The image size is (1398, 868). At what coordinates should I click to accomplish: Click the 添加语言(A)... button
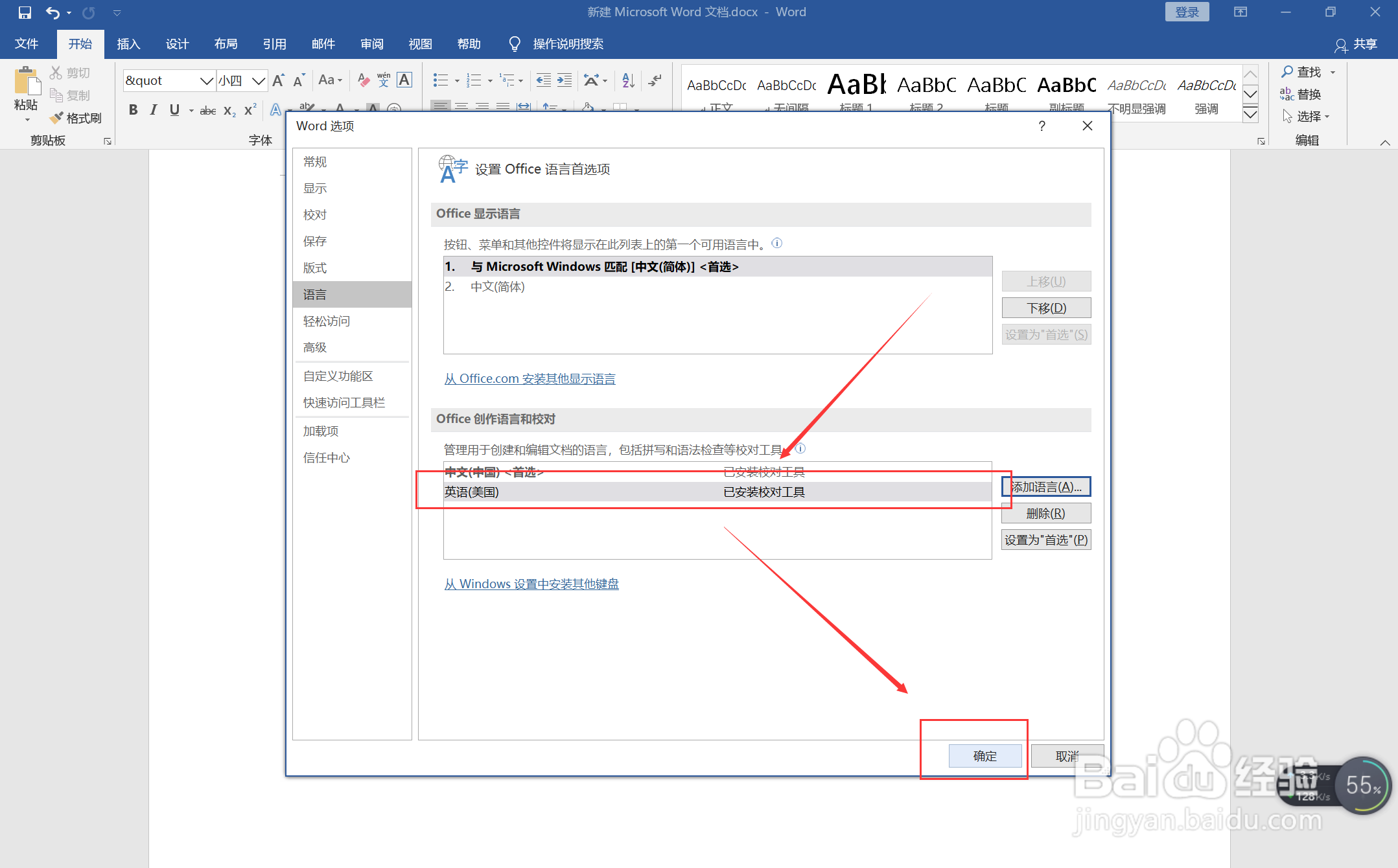(1046, 486)
